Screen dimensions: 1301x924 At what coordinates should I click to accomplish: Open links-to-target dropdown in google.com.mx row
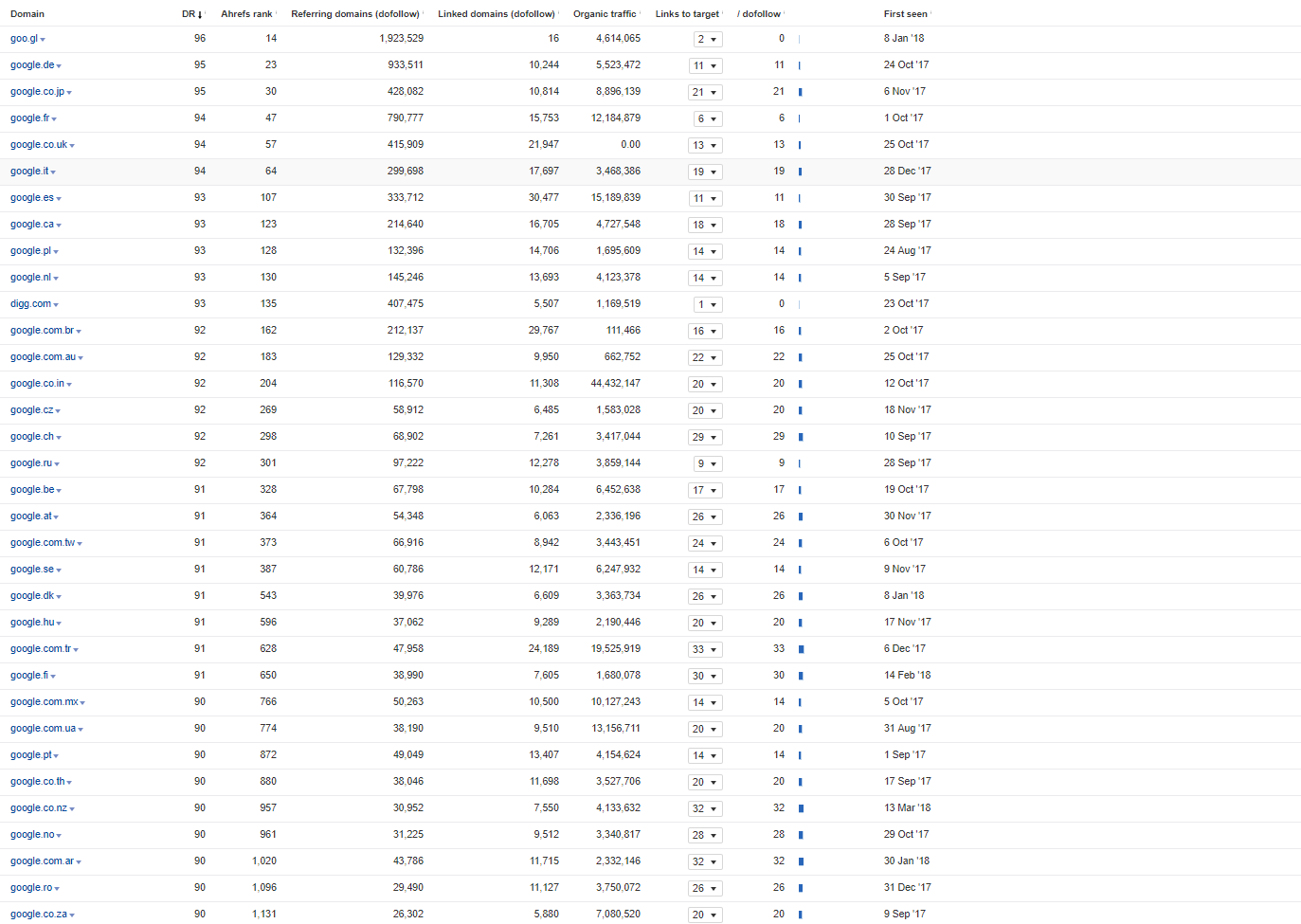[705, 702]
